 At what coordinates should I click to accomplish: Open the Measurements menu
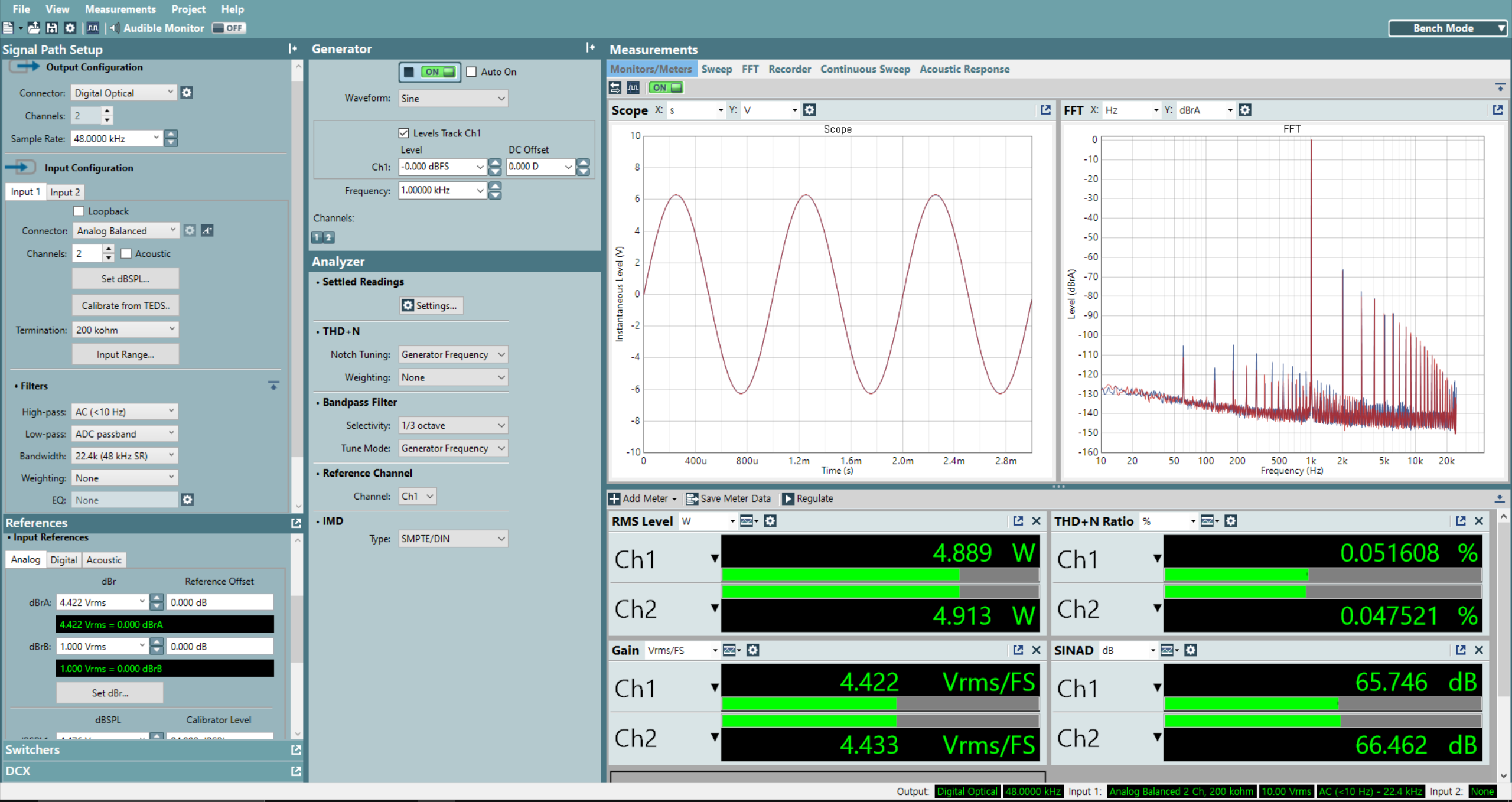pos(120,9)
